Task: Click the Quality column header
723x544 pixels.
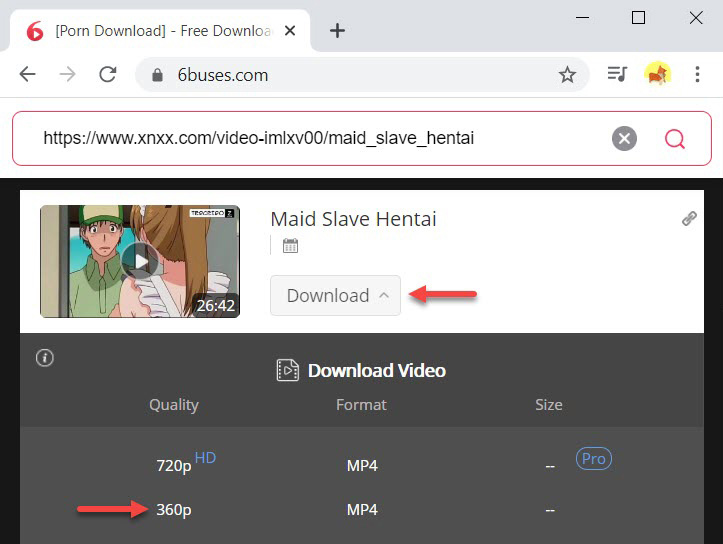Action: [174, 405]
